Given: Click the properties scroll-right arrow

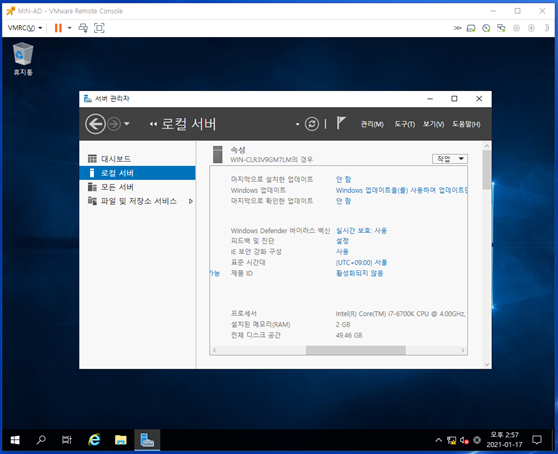Looking at the screenshot, I should 462,350.
